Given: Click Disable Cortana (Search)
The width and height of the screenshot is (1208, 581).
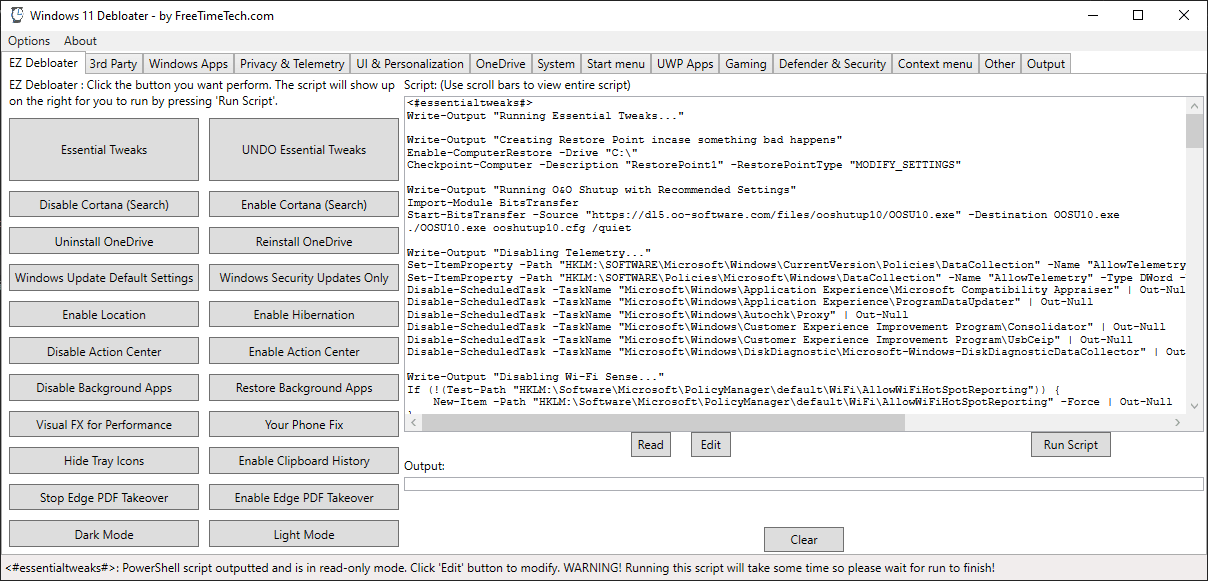Looking at the screenshot, I should point(104,205).
